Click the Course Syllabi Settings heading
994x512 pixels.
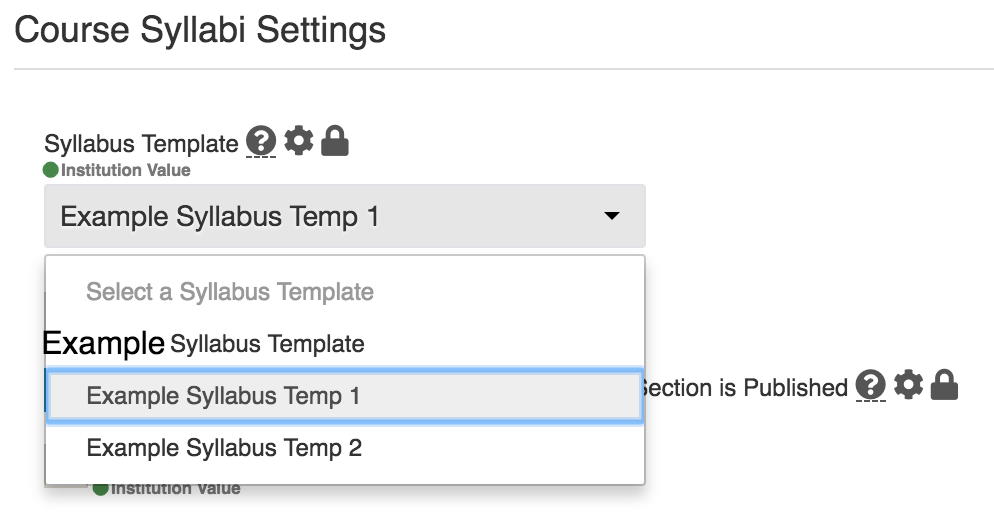[x=200, y=30]
